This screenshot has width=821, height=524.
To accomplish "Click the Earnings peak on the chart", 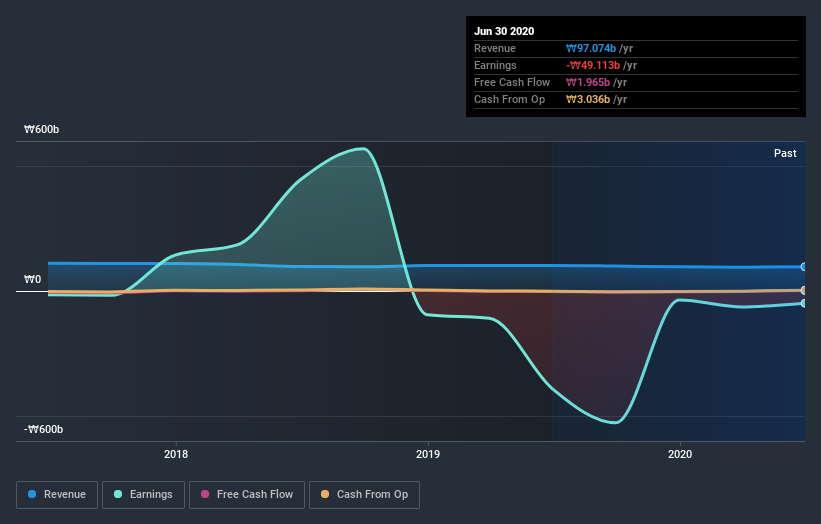I will (363, 149).
